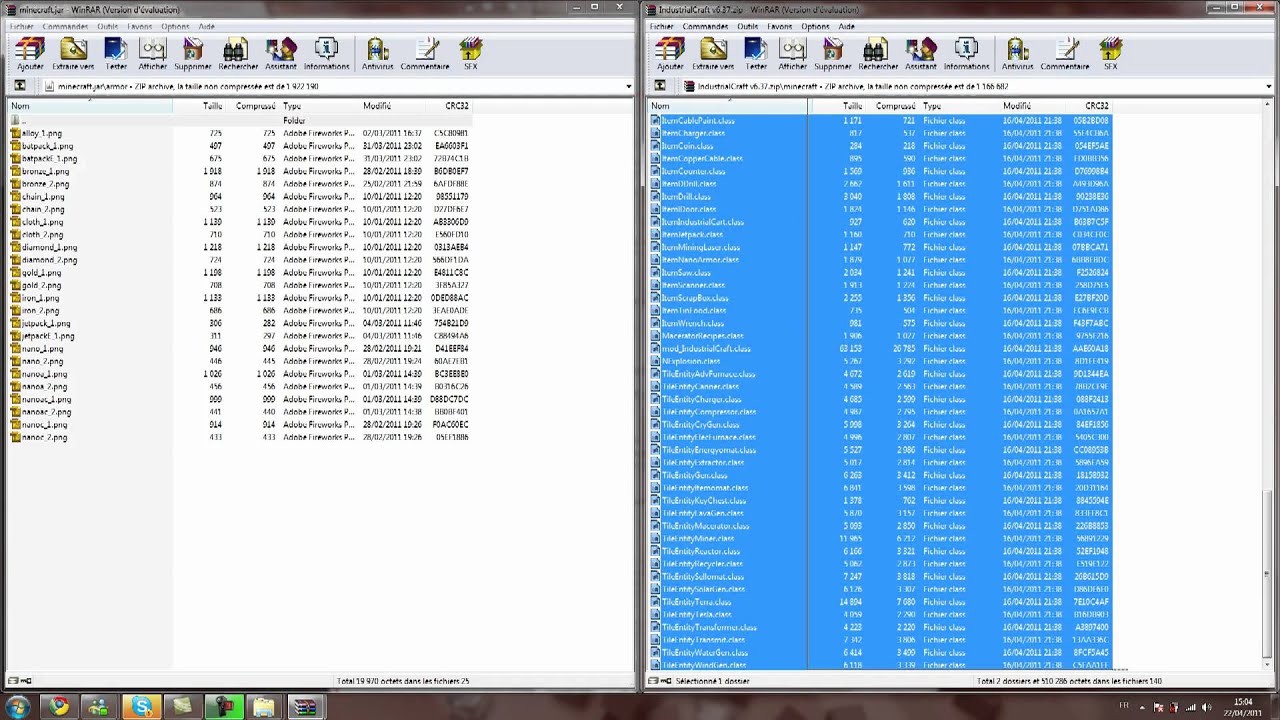Image resolution: width=1280 pixels, height=720 pixels.
Task: Click Ajouter icon in IndustrialCraft window
Action: click(670, 53)
